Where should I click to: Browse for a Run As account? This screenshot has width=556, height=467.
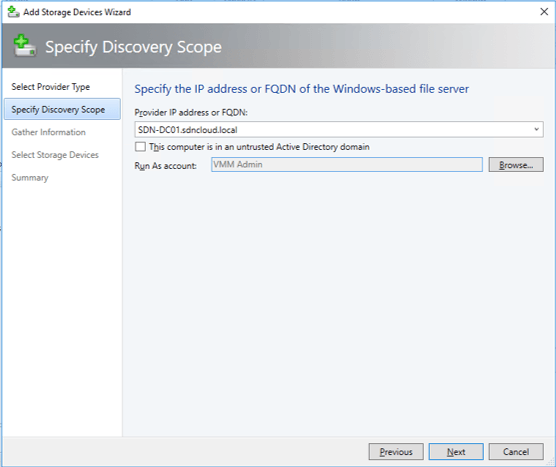tap(516, 165)
